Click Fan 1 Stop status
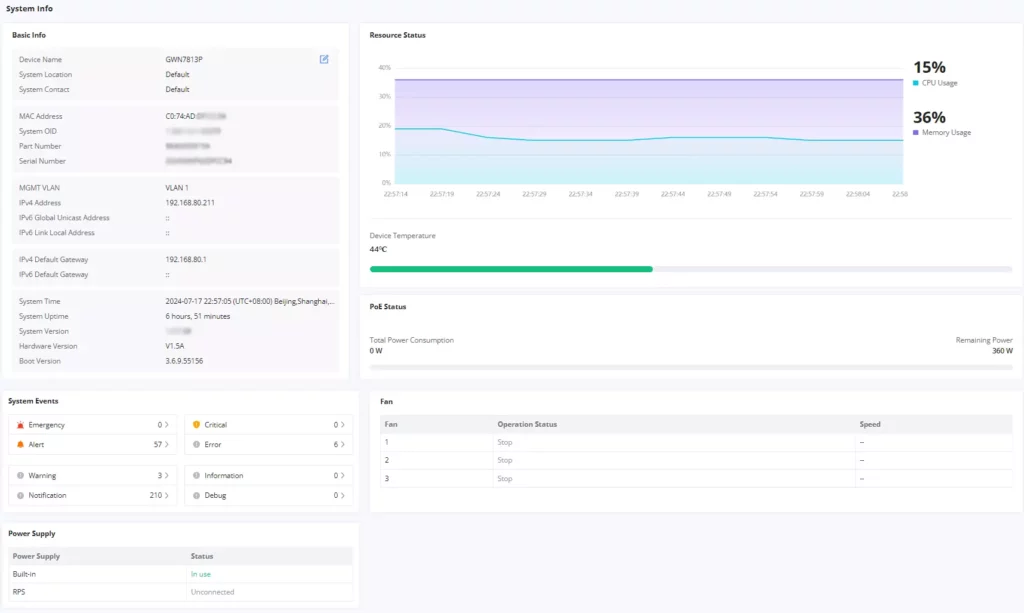Viewport: 1024px width, 613px height. click(504, 443)
